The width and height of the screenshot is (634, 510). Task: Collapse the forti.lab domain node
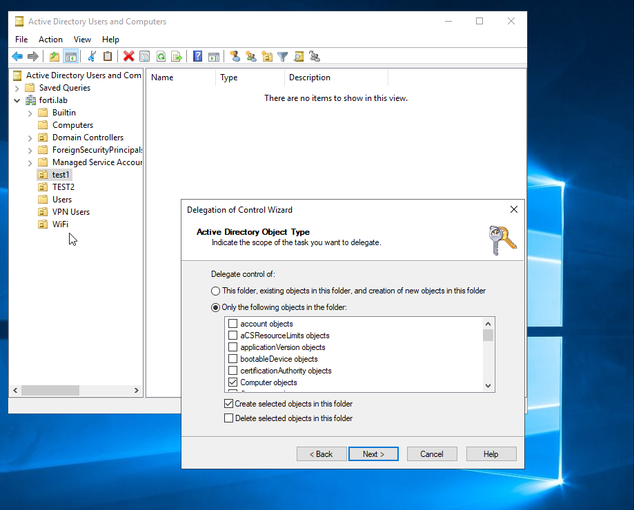(17, 100)
